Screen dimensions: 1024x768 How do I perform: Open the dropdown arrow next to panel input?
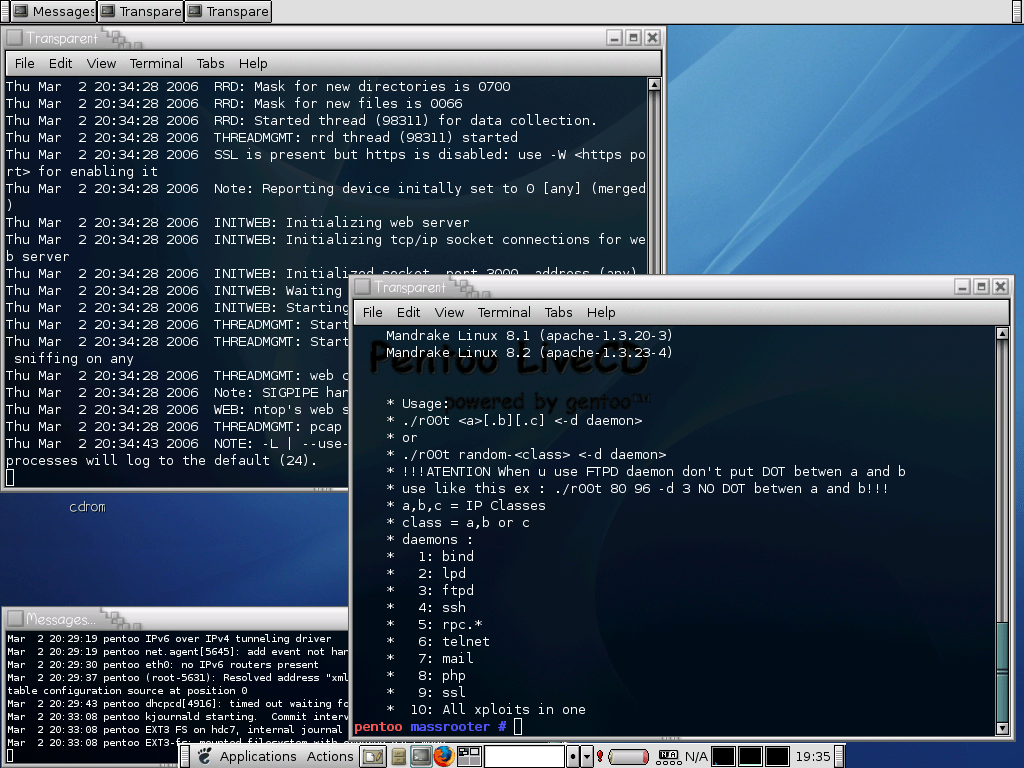tap(586, 756)
